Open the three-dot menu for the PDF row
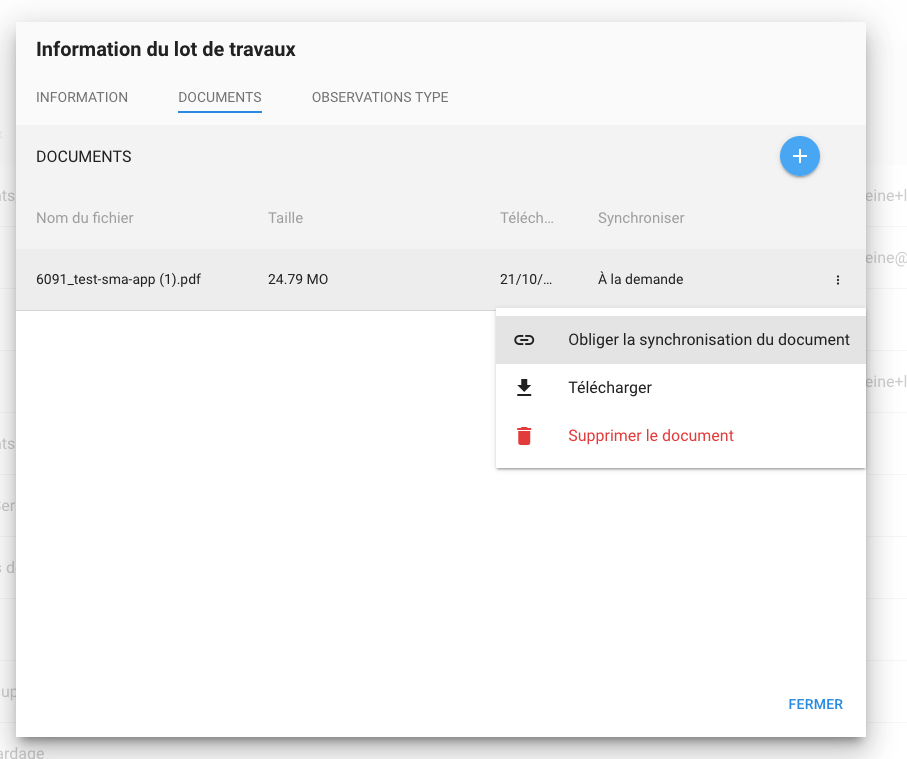907x759 pixels. (837, 280)
